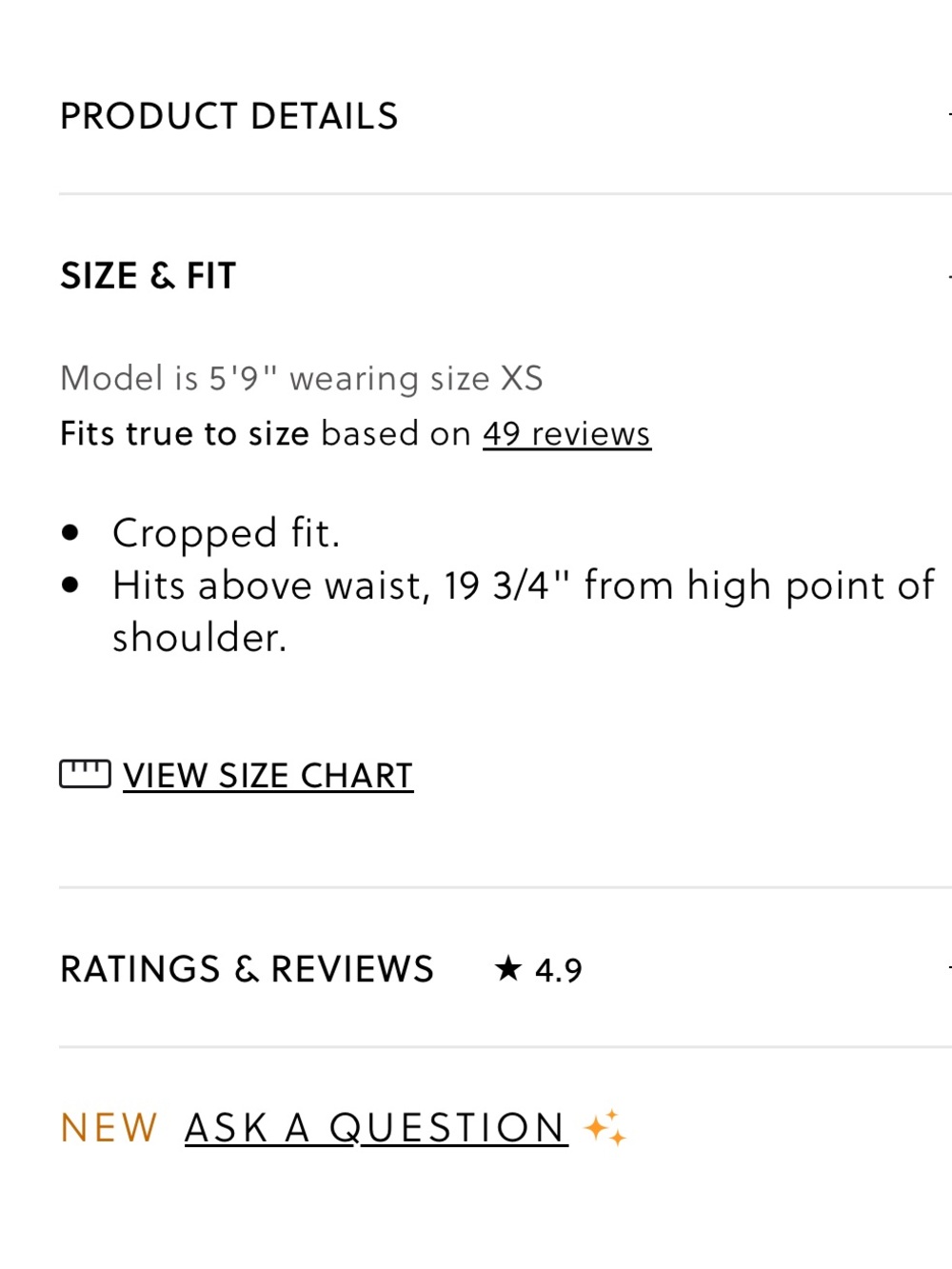Click the sparkle icon after Ask a Question

coord(605,1128)
